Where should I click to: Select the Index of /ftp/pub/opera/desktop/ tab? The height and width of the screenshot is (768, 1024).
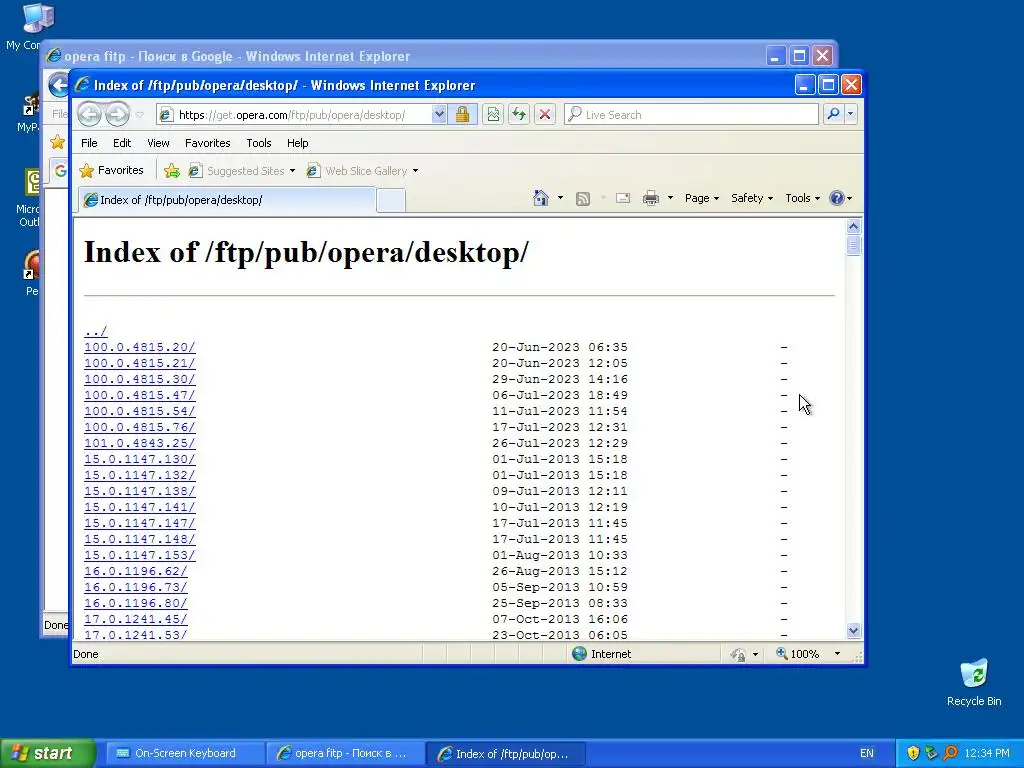pyautogui.click(x=227, y=200)
